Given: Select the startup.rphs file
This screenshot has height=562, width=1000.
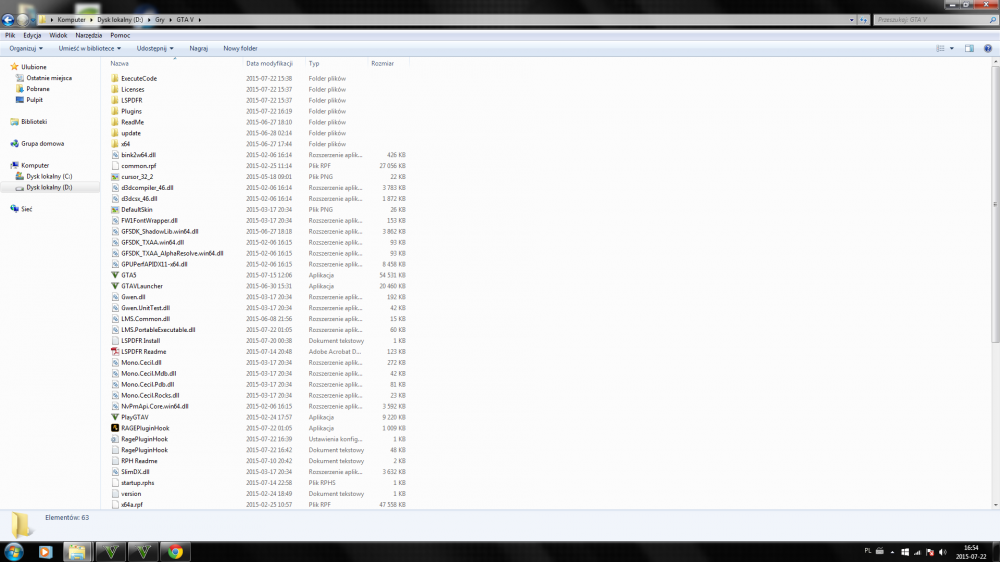Looking at the screenshot, I should pyautogui.click(x=138, y=483).
